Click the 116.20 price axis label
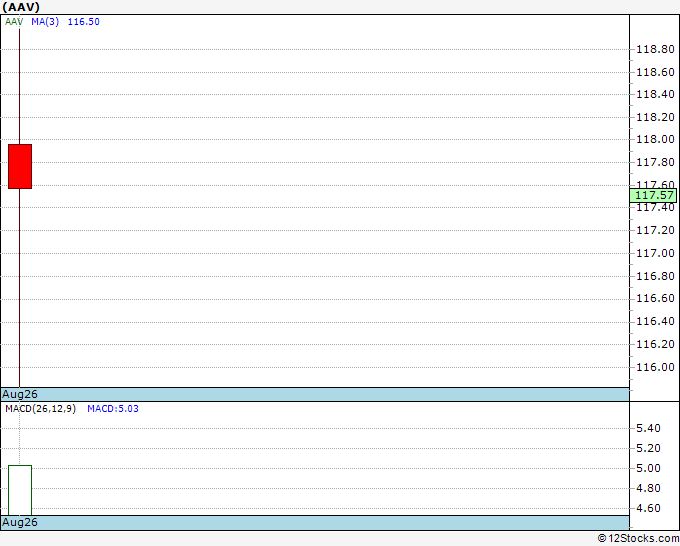The image size is (680, 546). coord(655,344)
